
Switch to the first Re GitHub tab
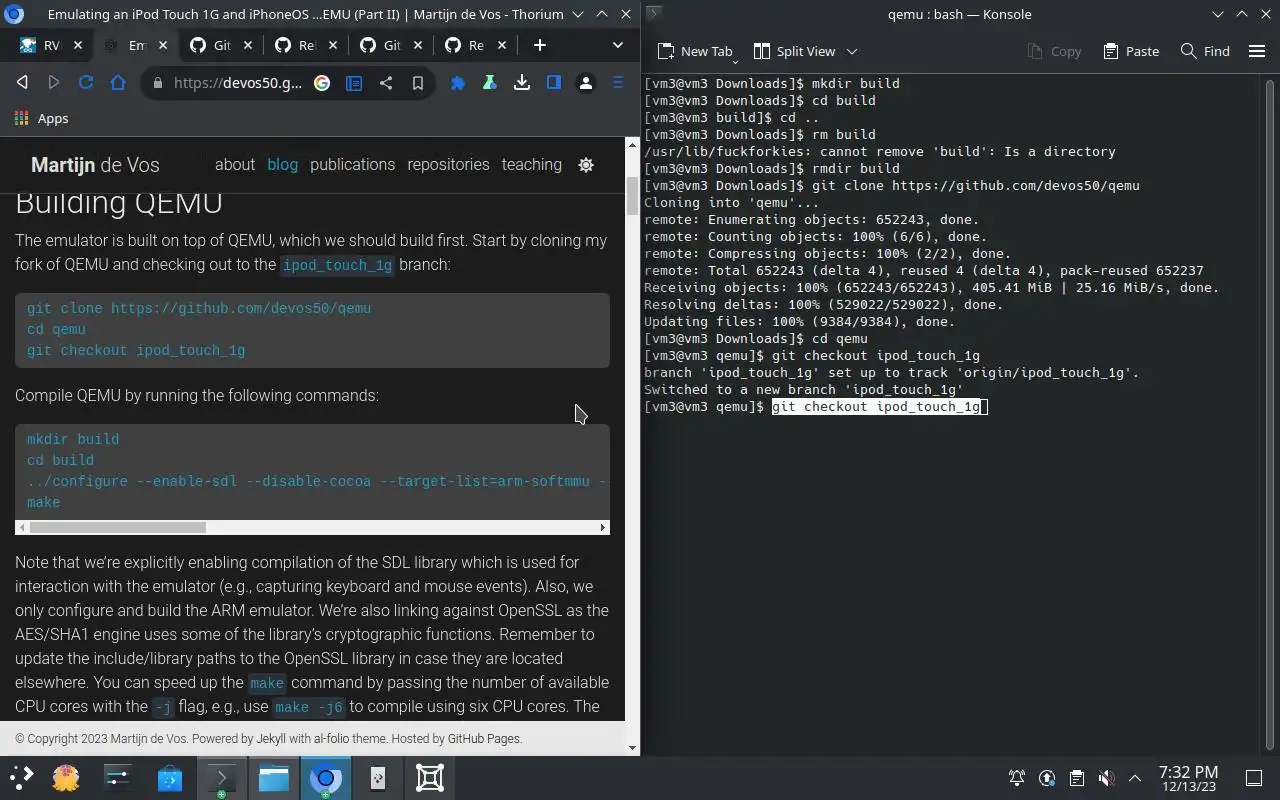pyautogui.click(x=296, y=45)
